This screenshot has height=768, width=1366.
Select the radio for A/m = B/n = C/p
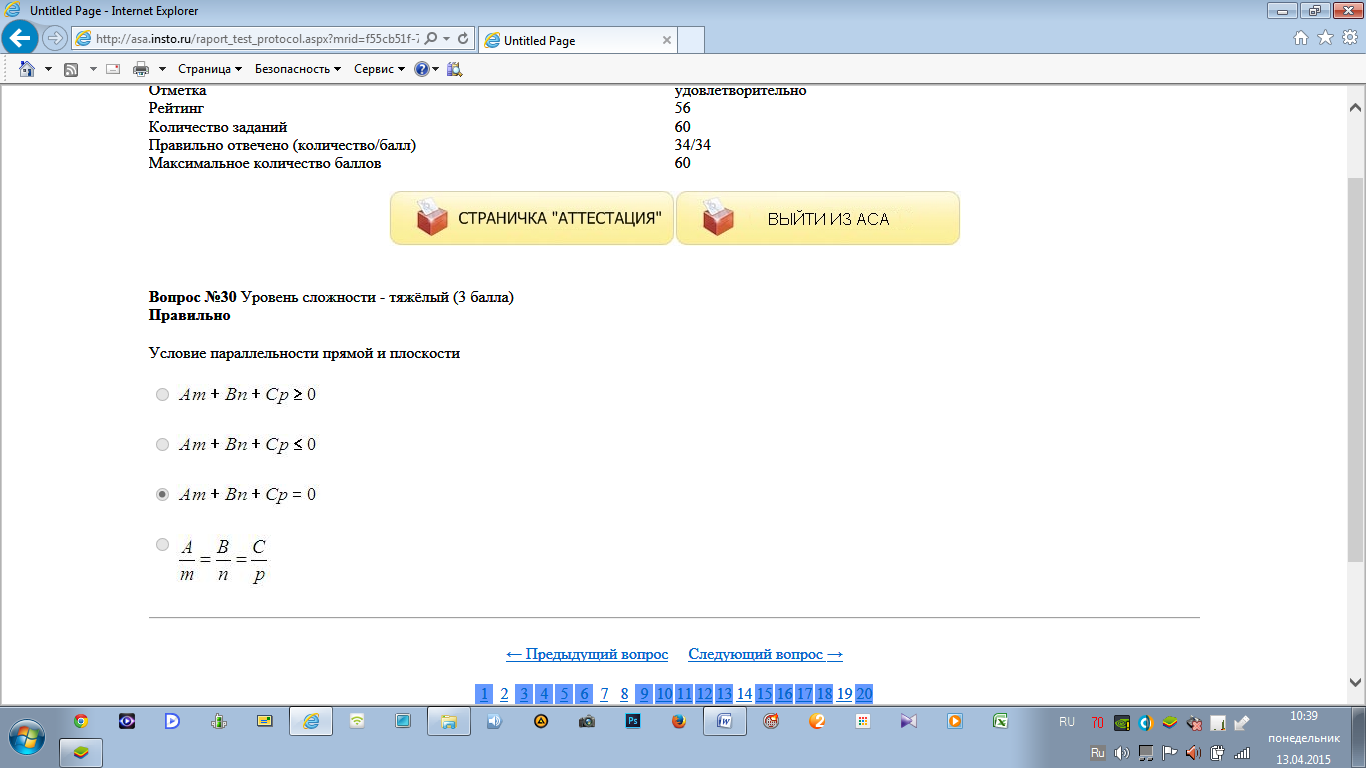(162, 545)
